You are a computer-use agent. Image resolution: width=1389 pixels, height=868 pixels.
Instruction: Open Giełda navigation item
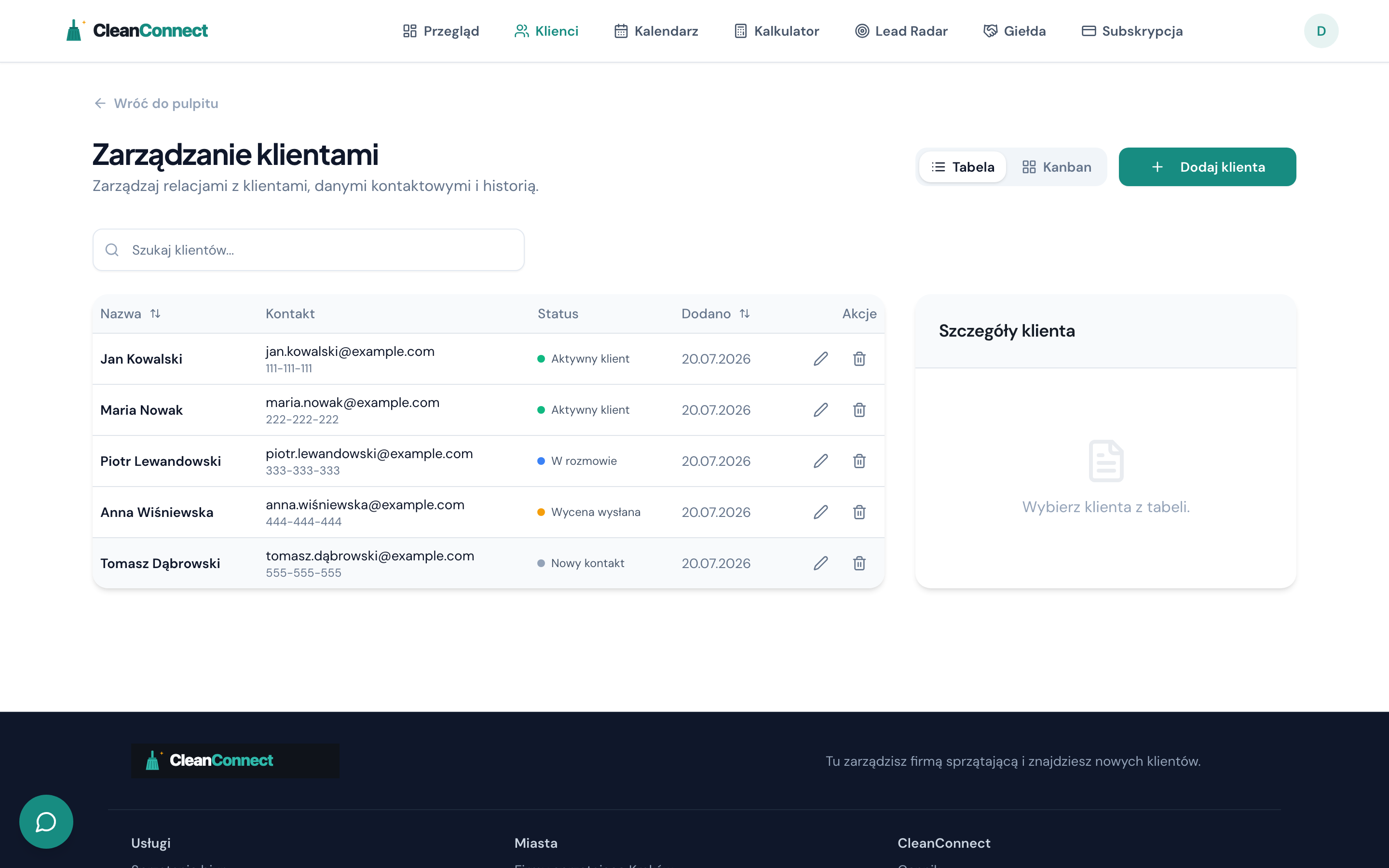(1014, 31)
